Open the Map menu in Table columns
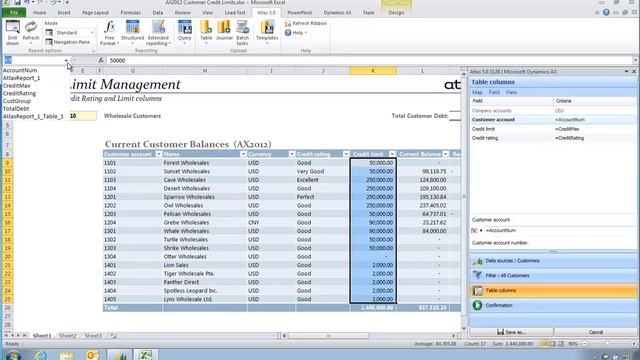The image size is (640, 360). click(477, 92)
